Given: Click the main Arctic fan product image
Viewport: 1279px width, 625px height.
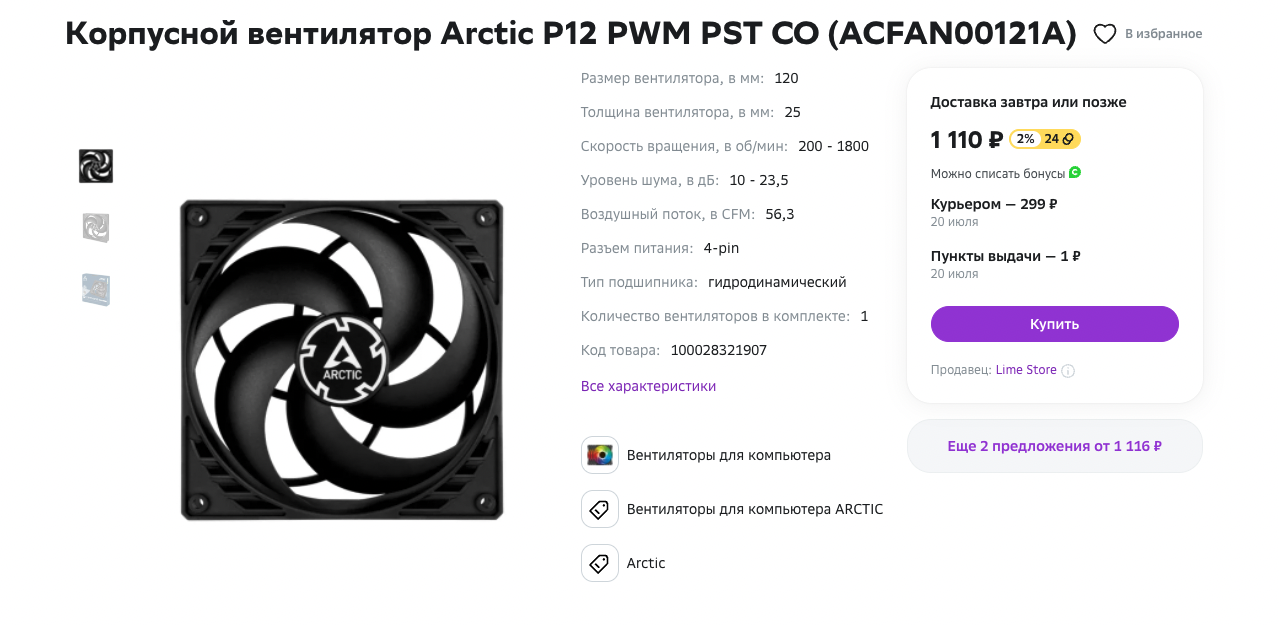Looking at the screenshot, I should (x=341, y=360).
